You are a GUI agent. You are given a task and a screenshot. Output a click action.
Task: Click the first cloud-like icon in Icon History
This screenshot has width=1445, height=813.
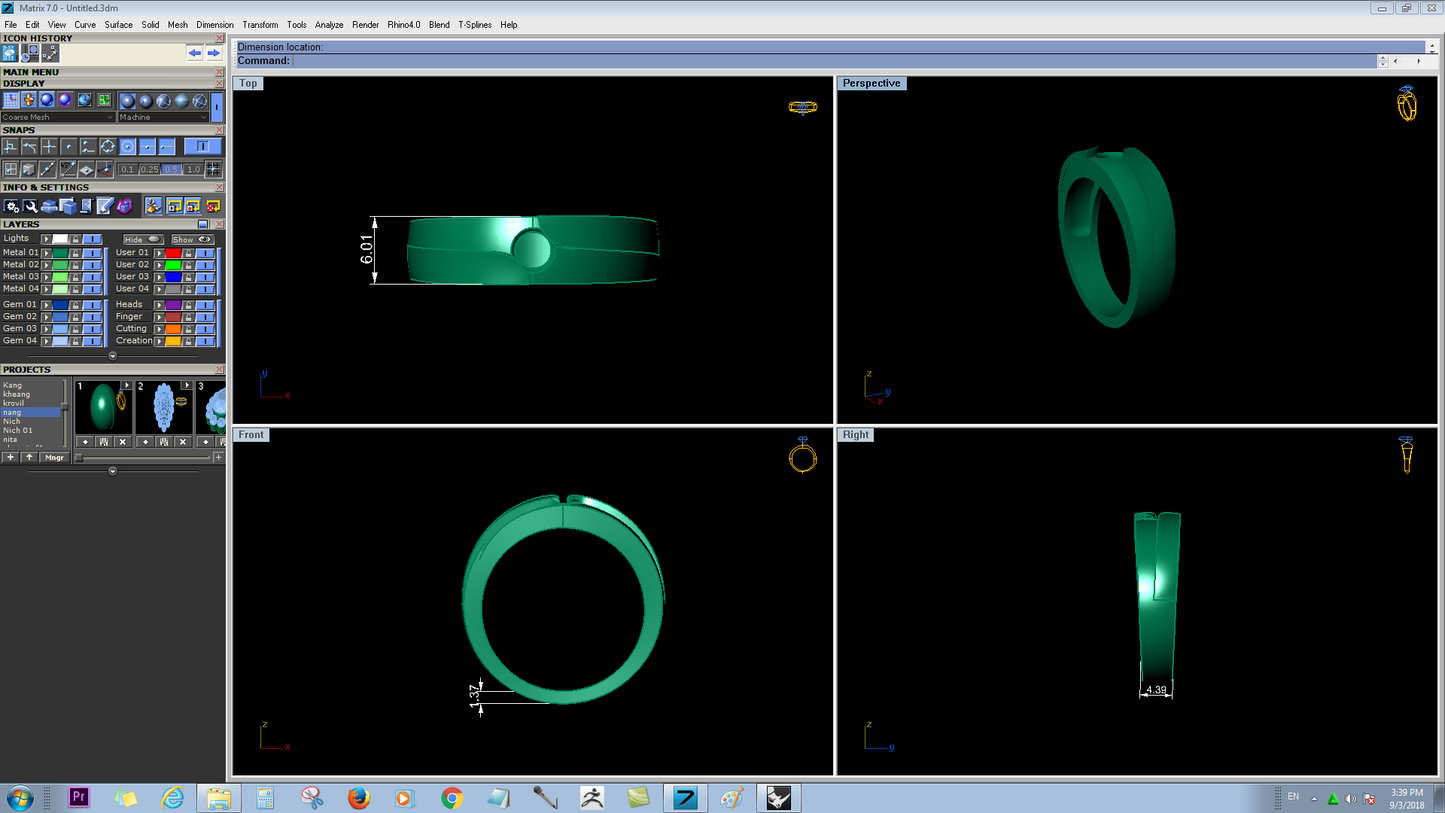9,53
